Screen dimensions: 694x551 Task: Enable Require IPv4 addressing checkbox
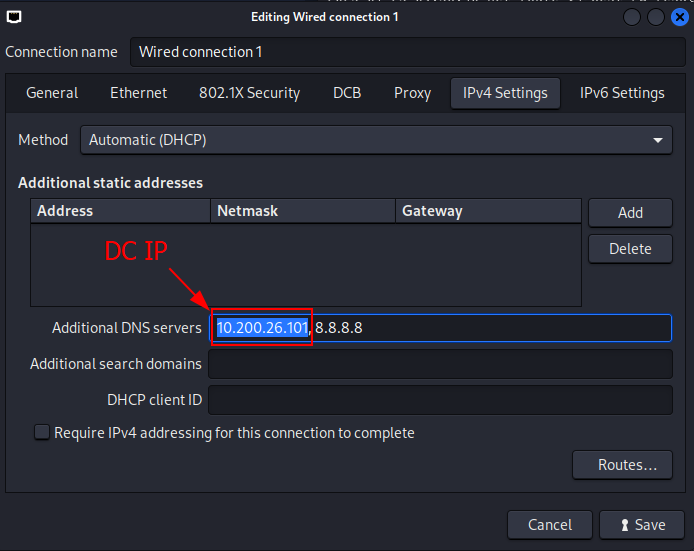point(42,432)
